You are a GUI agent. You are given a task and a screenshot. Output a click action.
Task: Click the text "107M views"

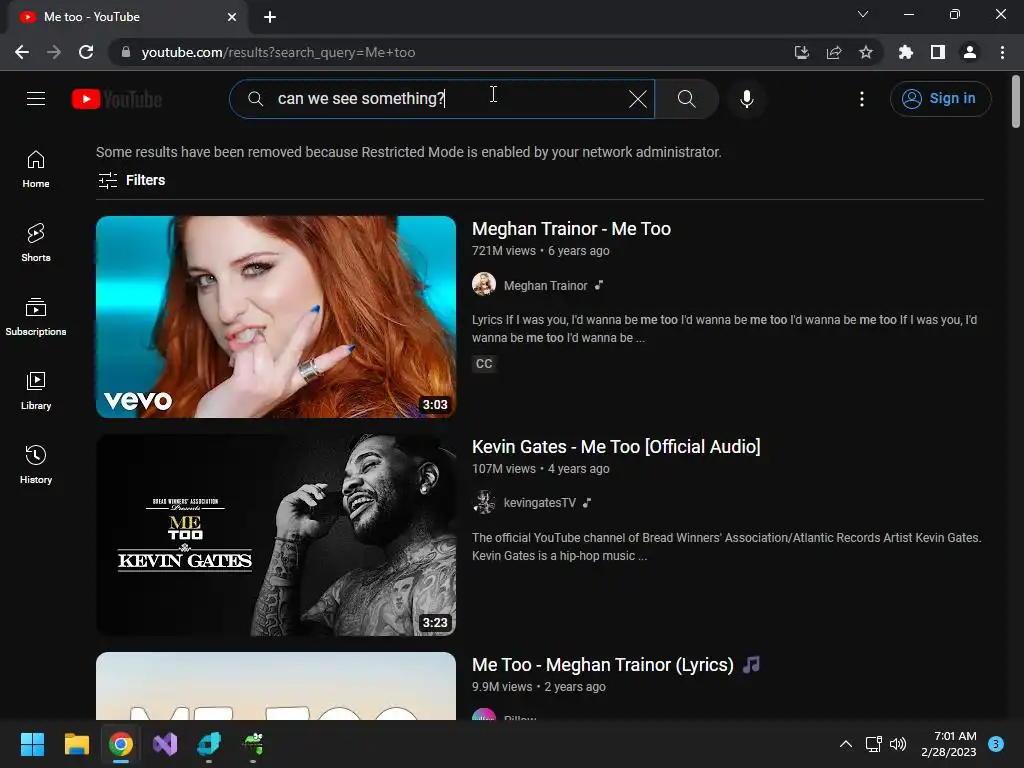[504, 469]
